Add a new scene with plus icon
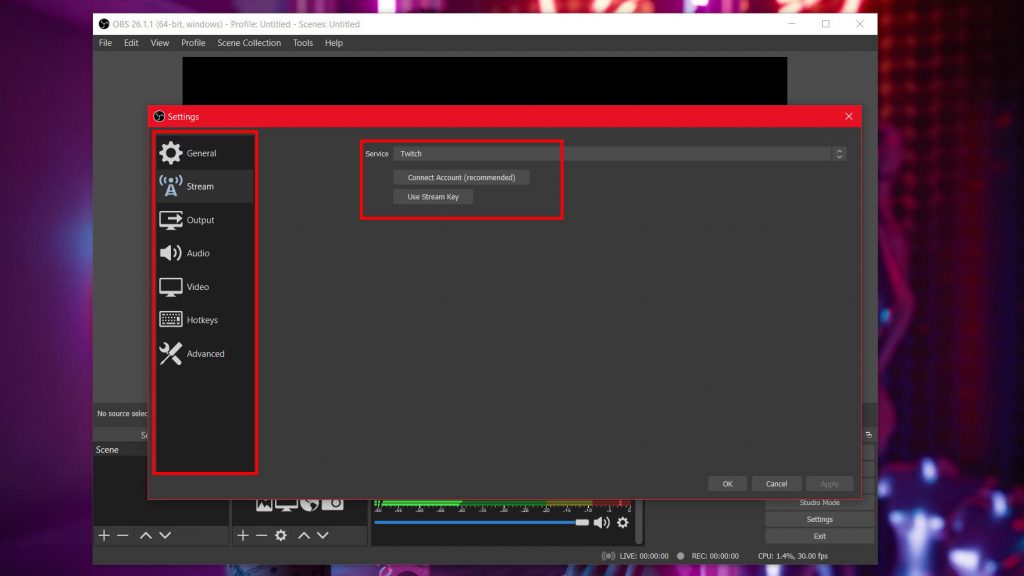The height and width of the screenshot is (576, 1024). click(104, 536)
